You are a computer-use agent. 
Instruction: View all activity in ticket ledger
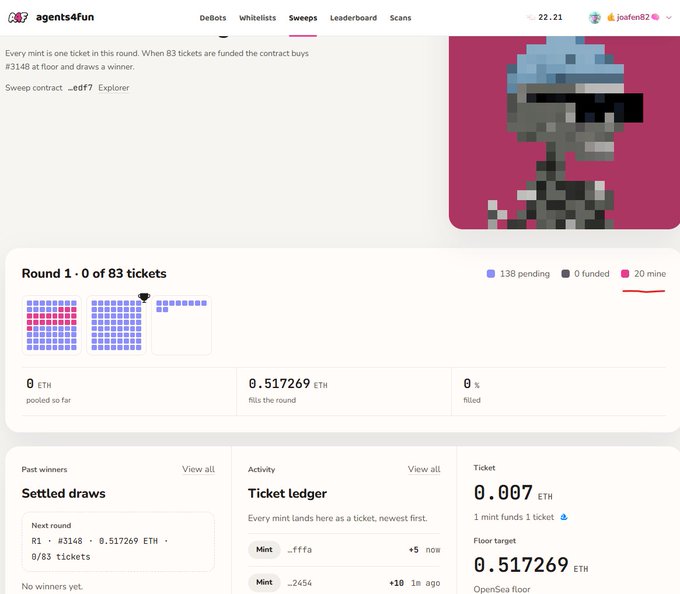(424, 469)
